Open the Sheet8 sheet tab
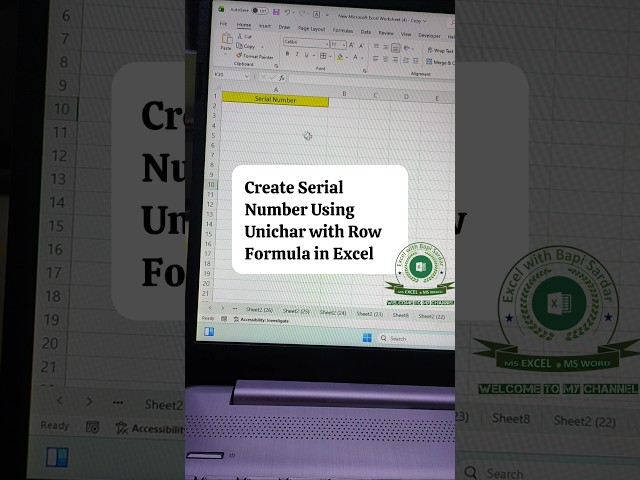The height and width of the screenshot is (480, 640). point(400,315)
